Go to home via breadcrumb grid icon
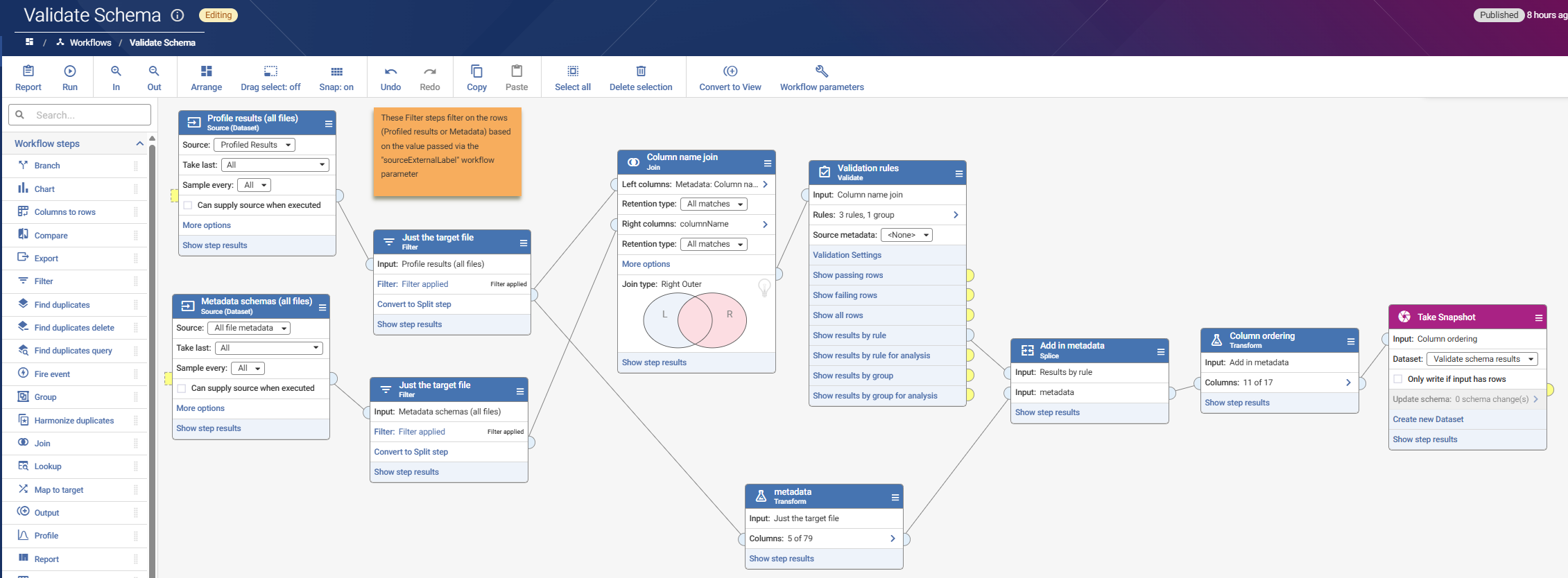Image resolution: width=1568 pixels, height=578 pixels. (x=29, y=42)
